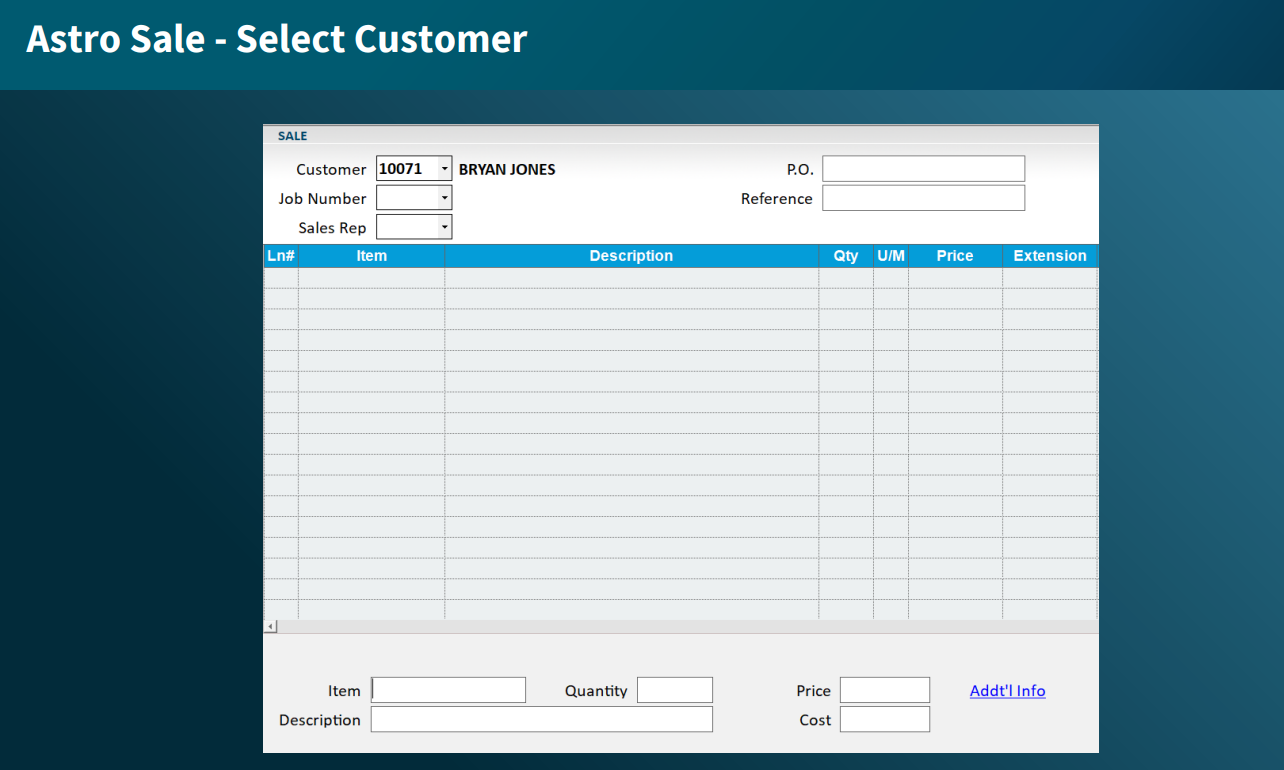Click the Item entry field
Screen dimensions: 1284x770
pos(449,690)
